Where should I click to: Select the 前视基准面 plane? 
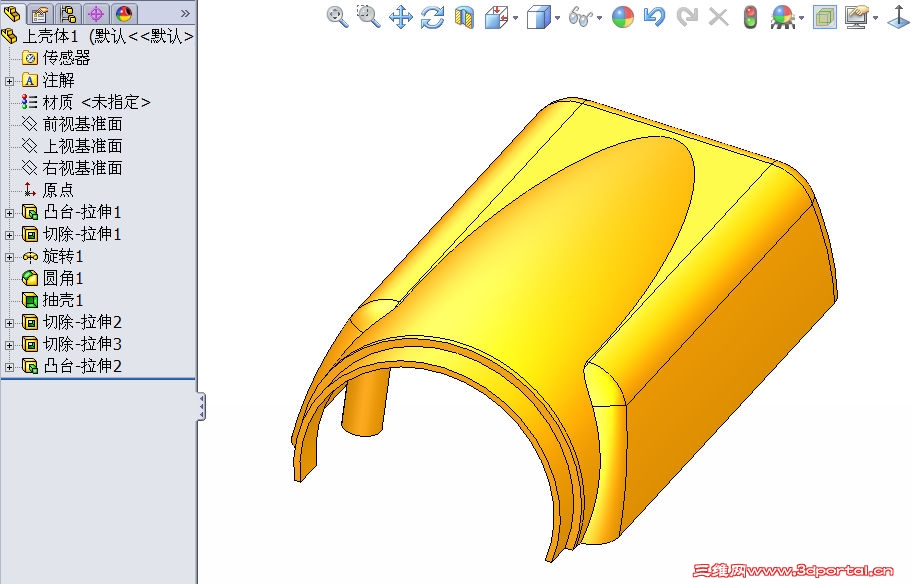point(82,124)
